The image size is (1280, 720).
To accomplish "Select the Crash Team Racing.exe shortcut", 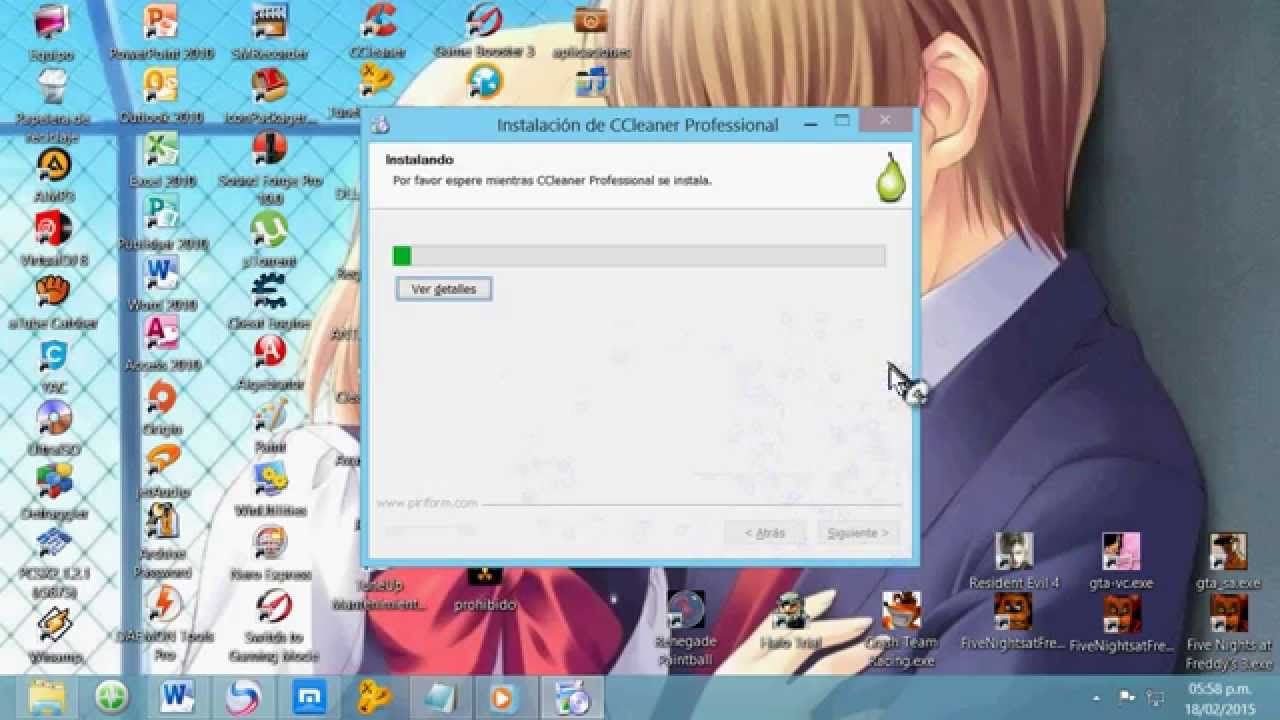I will click(x=901, y=630).
